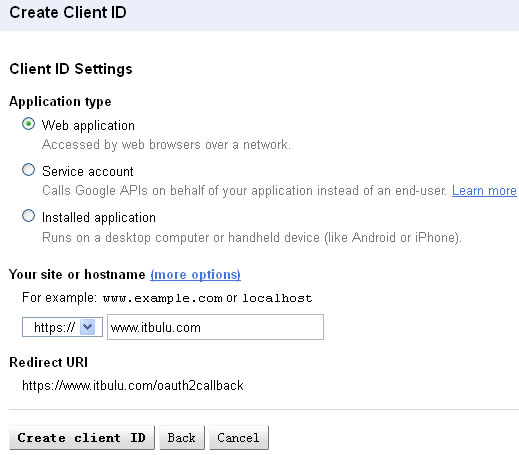This screenshot has height=455, width=519.
Task: Click the Client ID Settings heading
Action: (x=71, y=69)
